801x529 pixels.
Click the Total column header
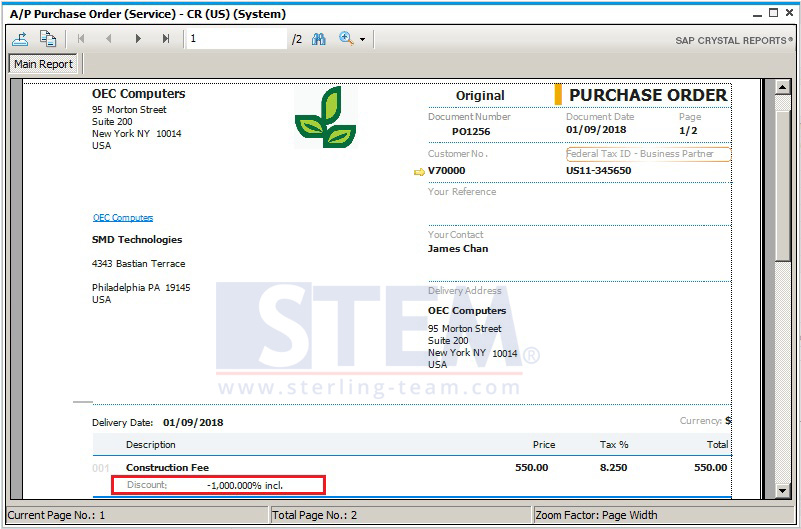717,445
